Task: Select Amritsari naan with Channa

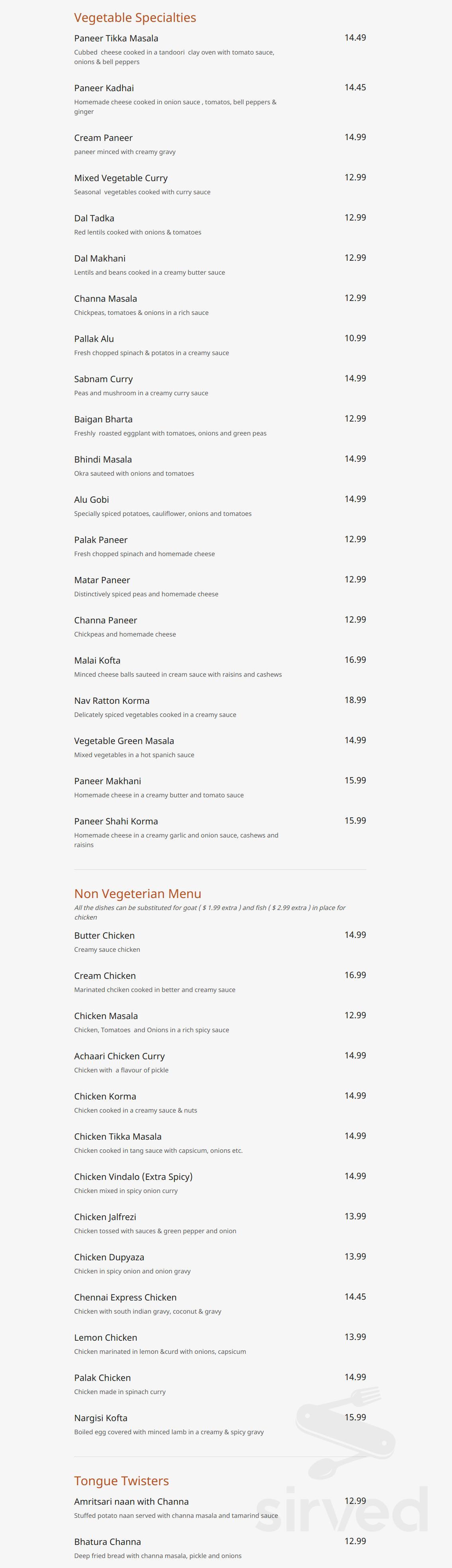Action: tap(131, 1502)
